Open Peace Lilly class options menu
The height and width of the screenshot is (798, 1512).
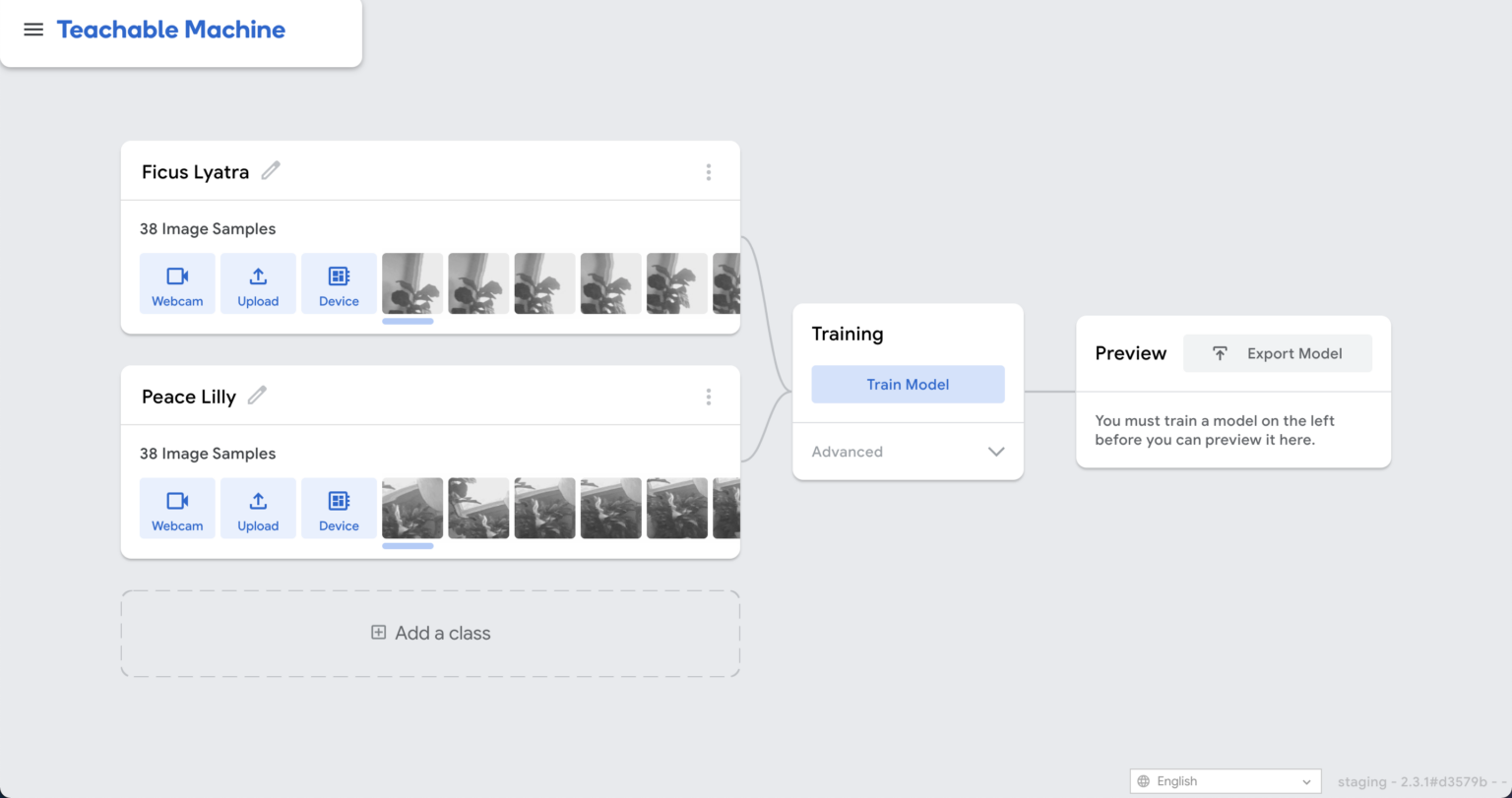click(x=708, y=397)
